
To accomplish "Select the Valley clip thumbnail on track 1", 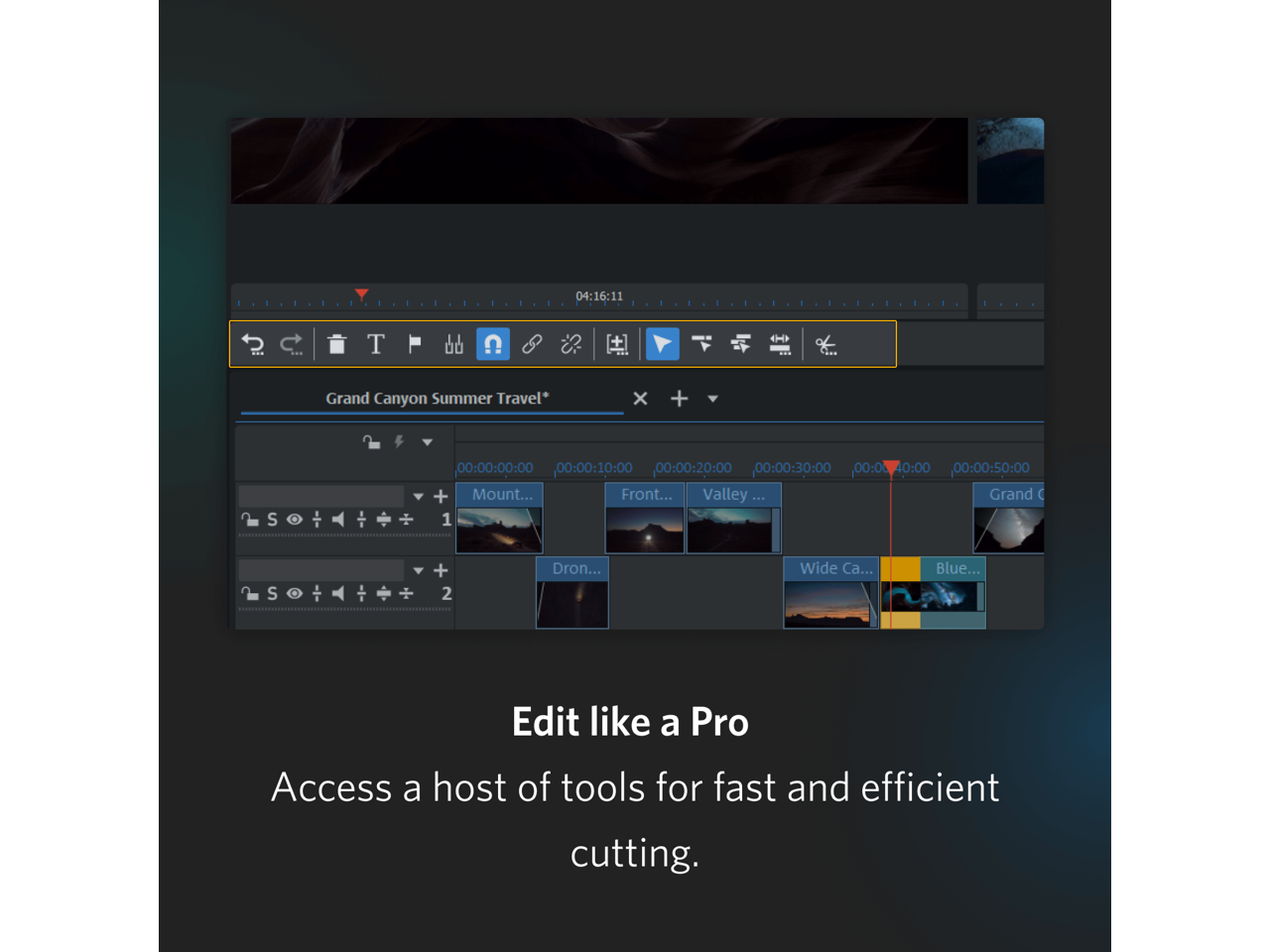I will click(731, 529).
